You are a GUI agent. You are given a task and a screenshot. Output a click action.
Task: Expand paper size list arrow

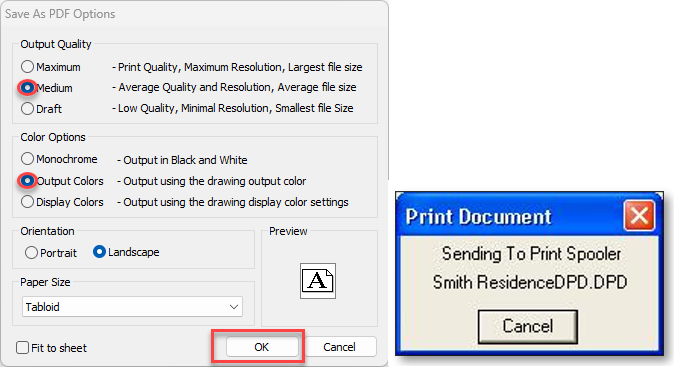point(234,307)
